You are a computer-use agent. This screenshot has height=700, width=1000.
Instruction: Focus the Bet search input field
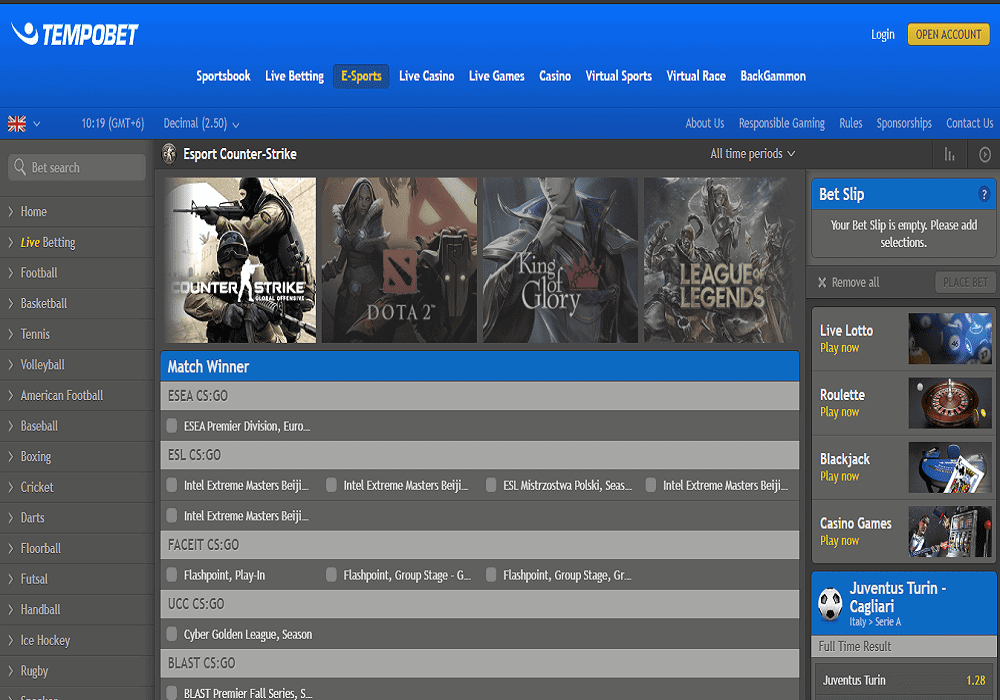[77, 167]
